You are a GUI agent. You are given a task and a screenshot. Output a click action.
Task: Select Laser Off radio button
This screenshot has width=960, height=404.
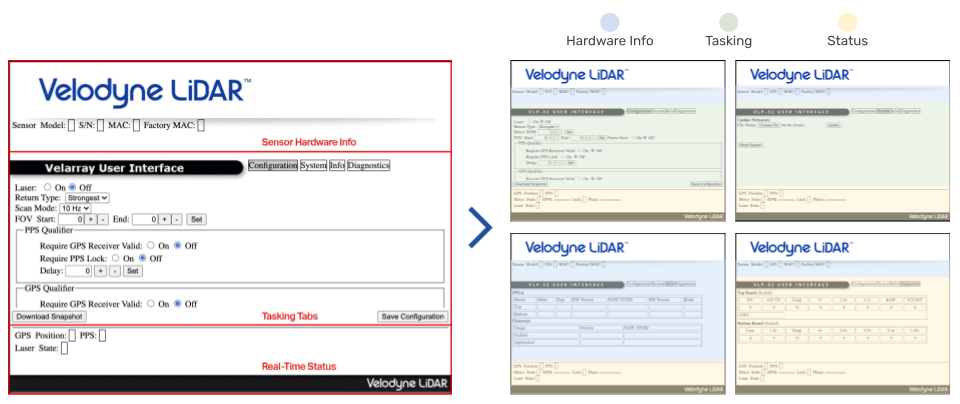click(x=73, y=187)
